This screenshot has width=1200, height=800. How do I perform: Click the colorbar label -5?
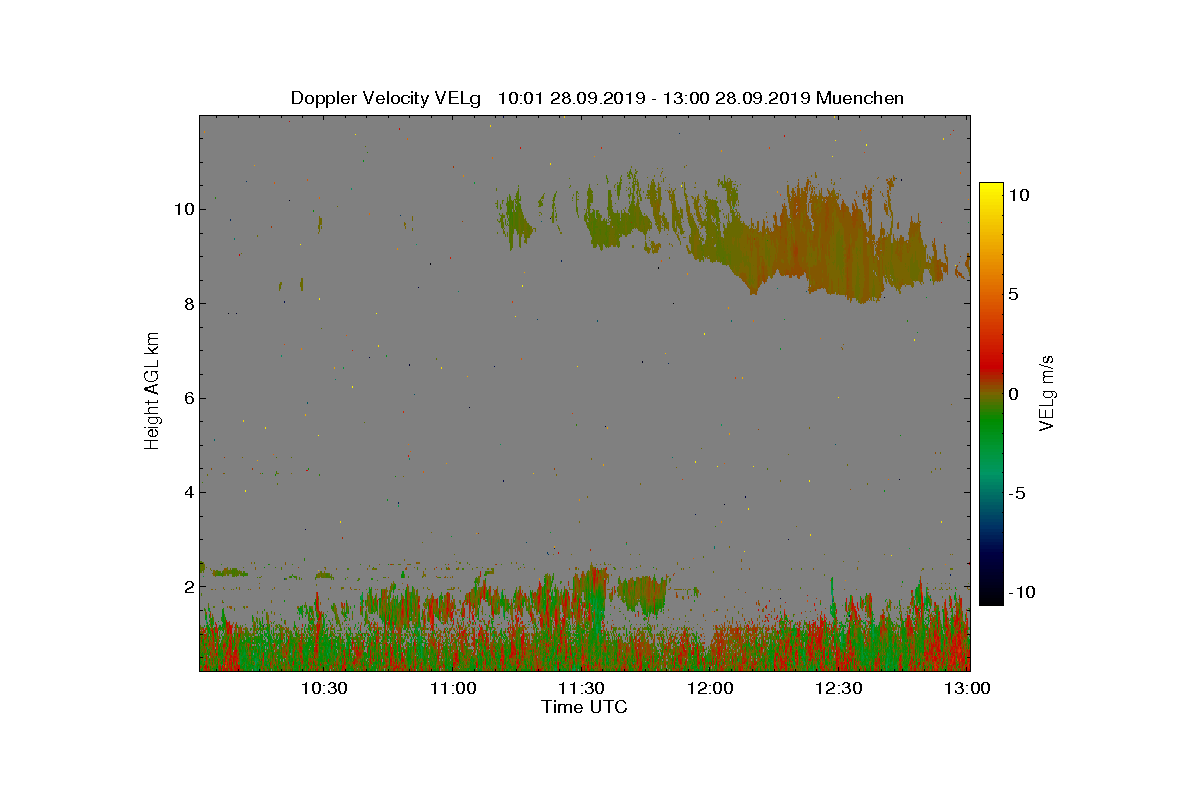pyautogui.click(x=1016, y=493)
